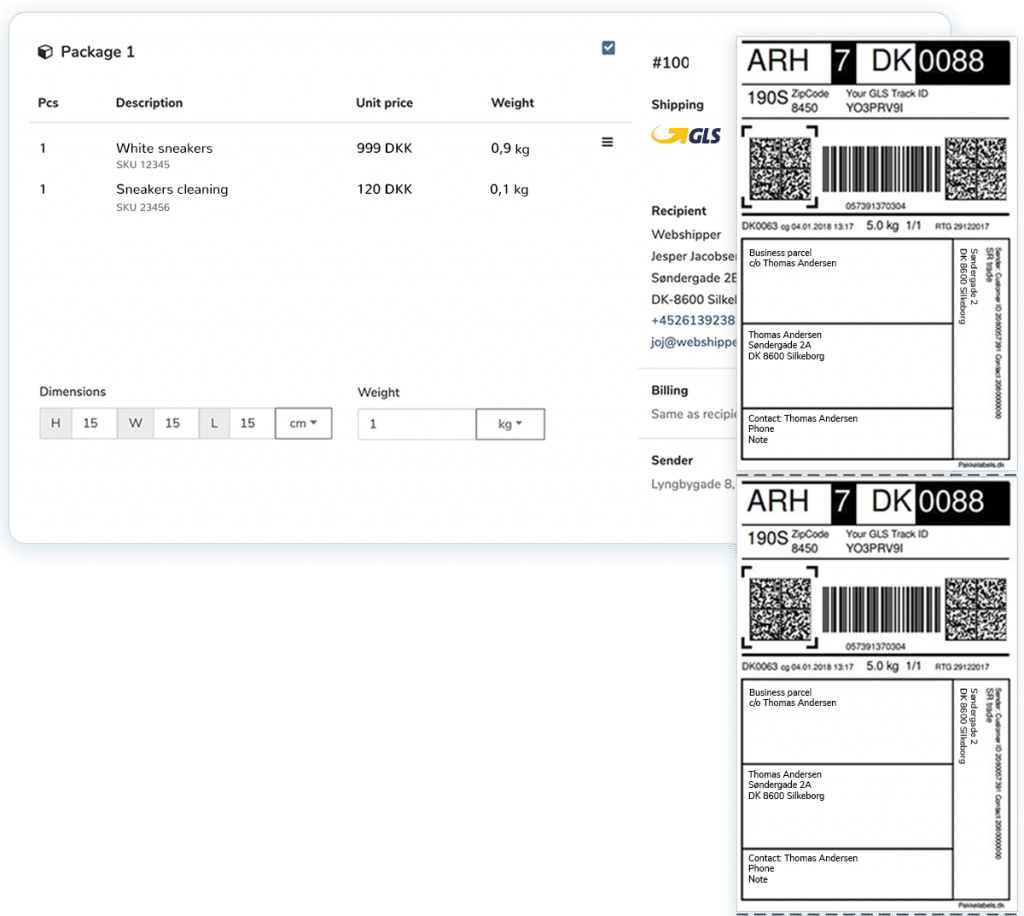
Task: Click the 'Recipient' section heading
Action: (x=679, y=211)
